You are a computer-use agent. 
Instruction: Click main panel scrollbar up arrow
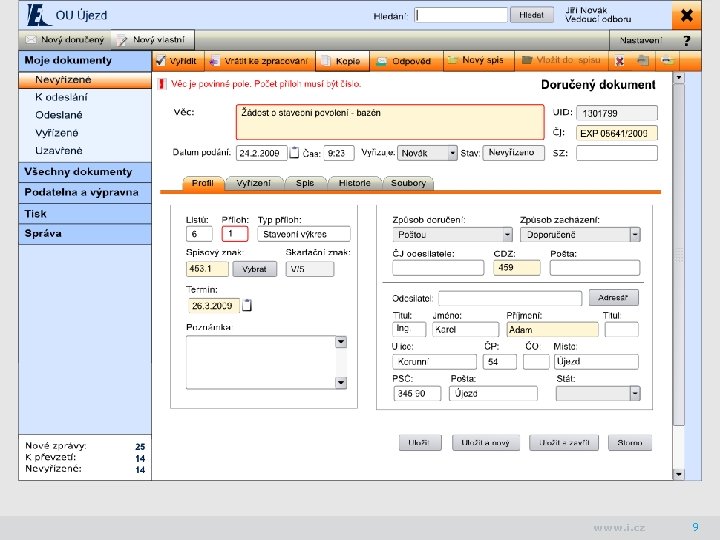679,78
